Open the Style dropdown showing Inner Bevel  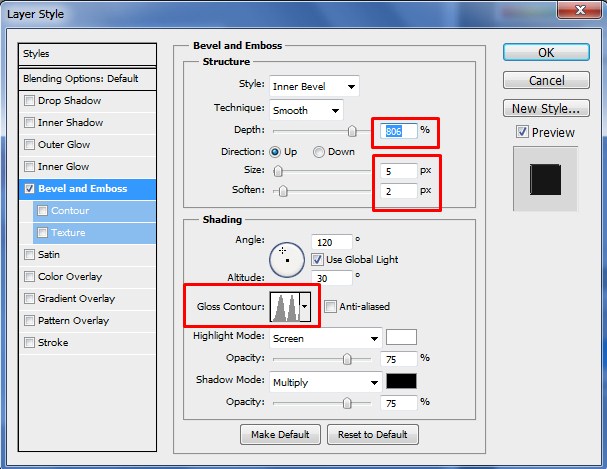(x=314, y=86)
